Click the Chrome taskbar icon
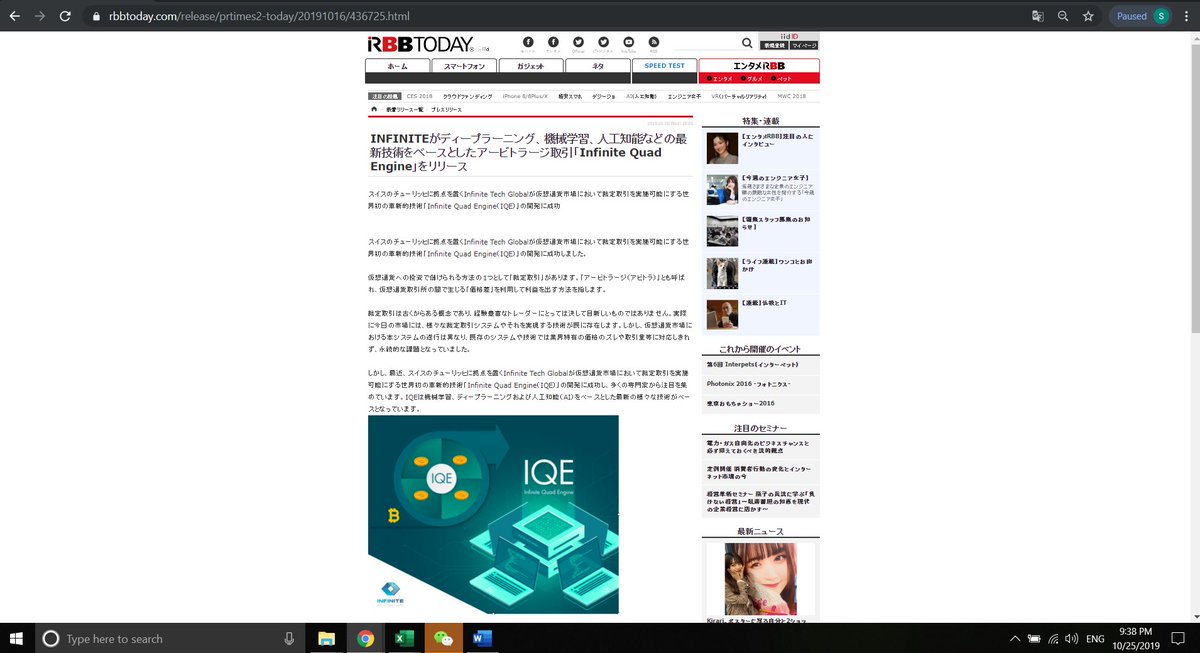 [x=365, y=638]
